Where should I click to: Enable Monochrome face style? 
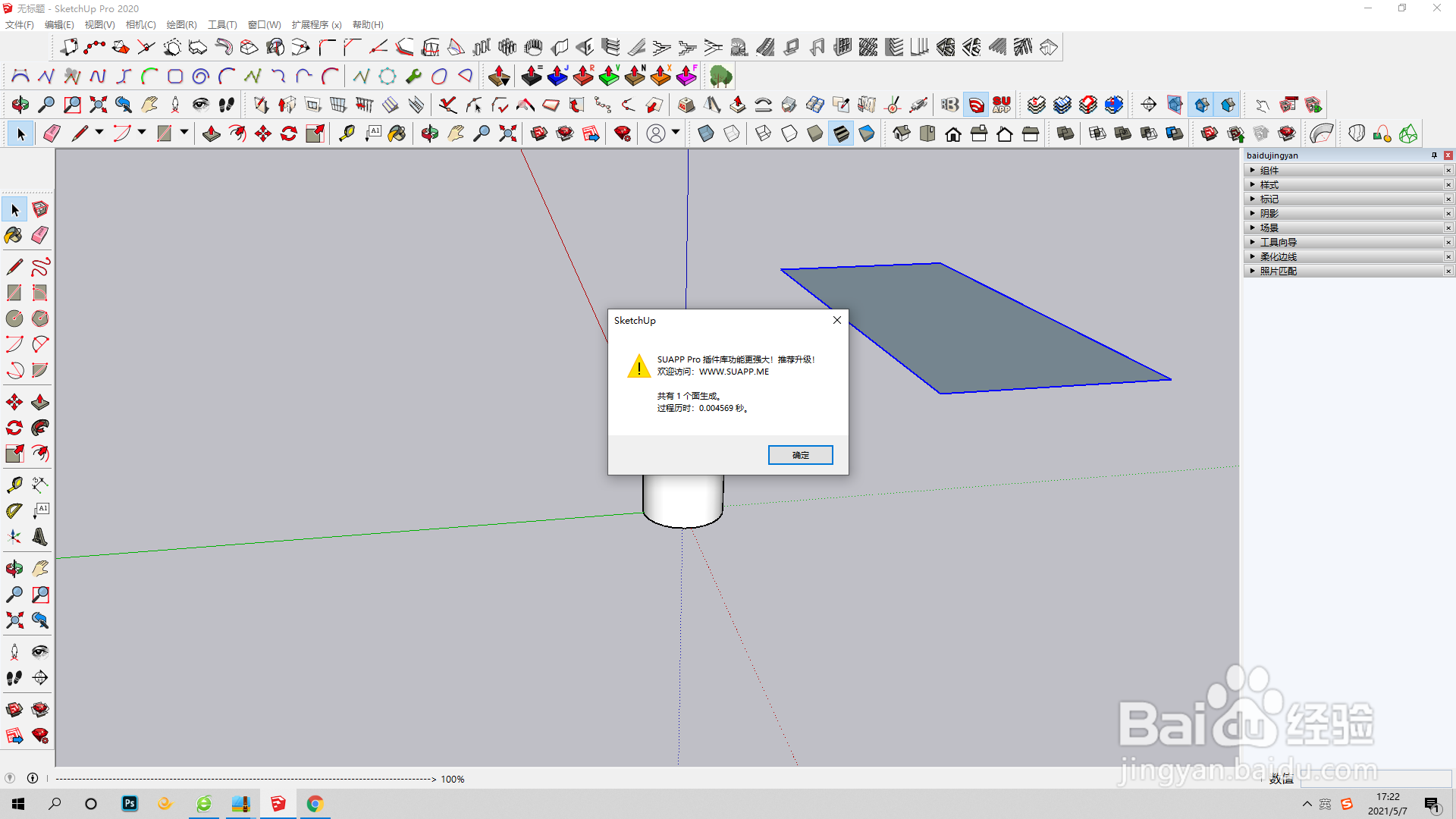[867, 134]
